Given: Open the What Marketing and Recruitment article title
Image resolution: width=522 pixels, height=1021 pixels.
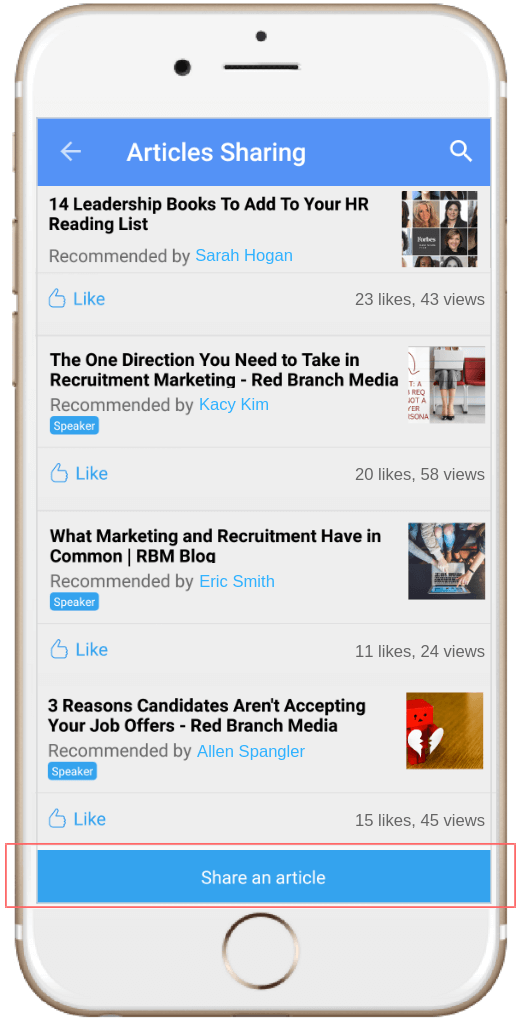Looking at the screenshot, I should click(x=215, y=546).
